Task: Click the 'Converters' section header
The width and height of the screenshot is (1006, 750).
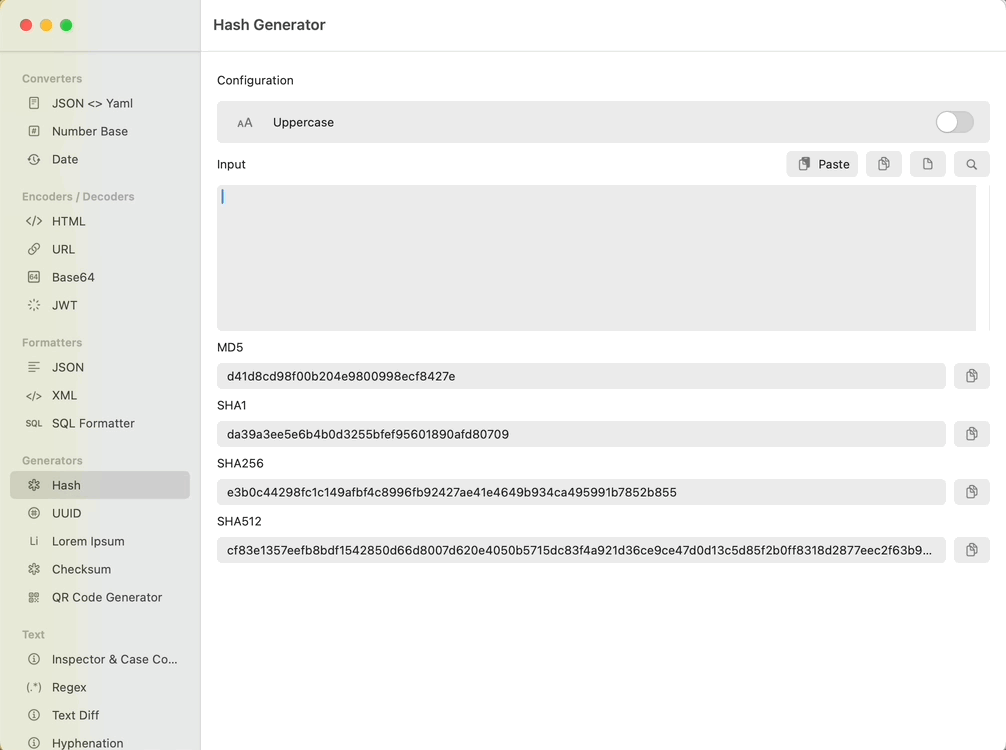Action: click(x=52, y=78)
